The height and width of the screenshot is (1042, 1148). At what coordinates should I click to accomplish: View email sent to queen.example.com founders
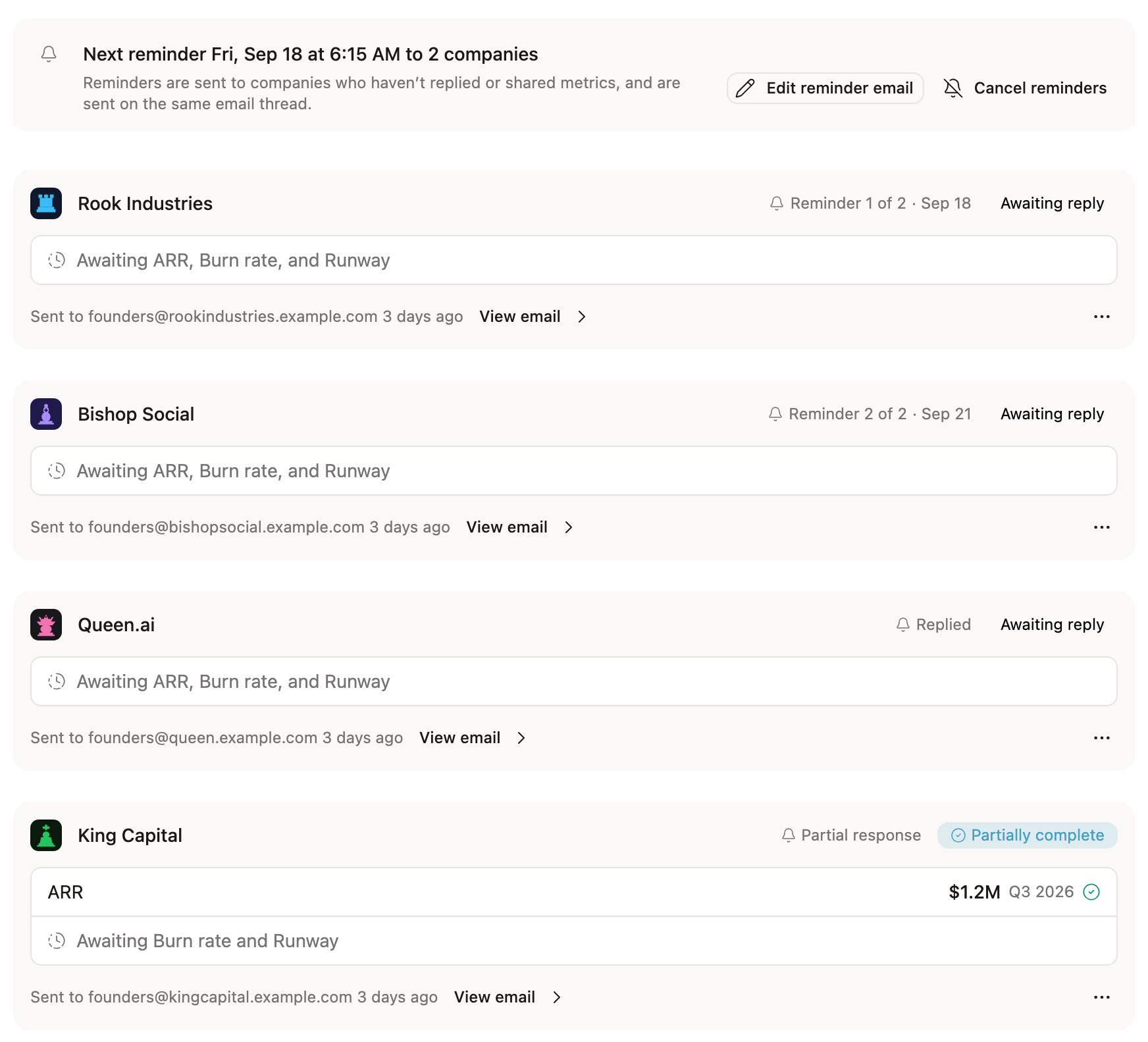pos(460,738)
